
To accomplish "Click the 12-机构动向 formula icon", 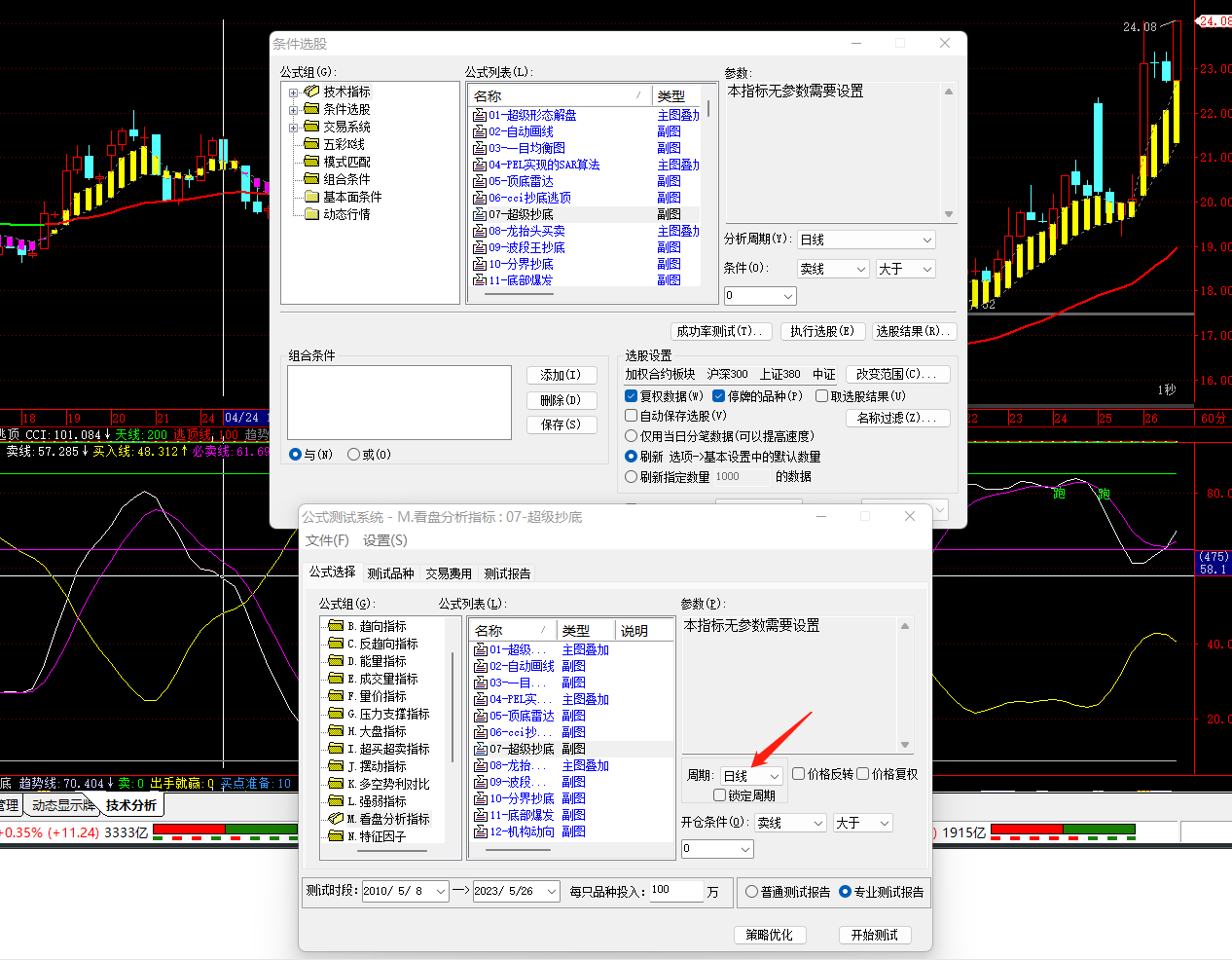I will click(480, 831).
